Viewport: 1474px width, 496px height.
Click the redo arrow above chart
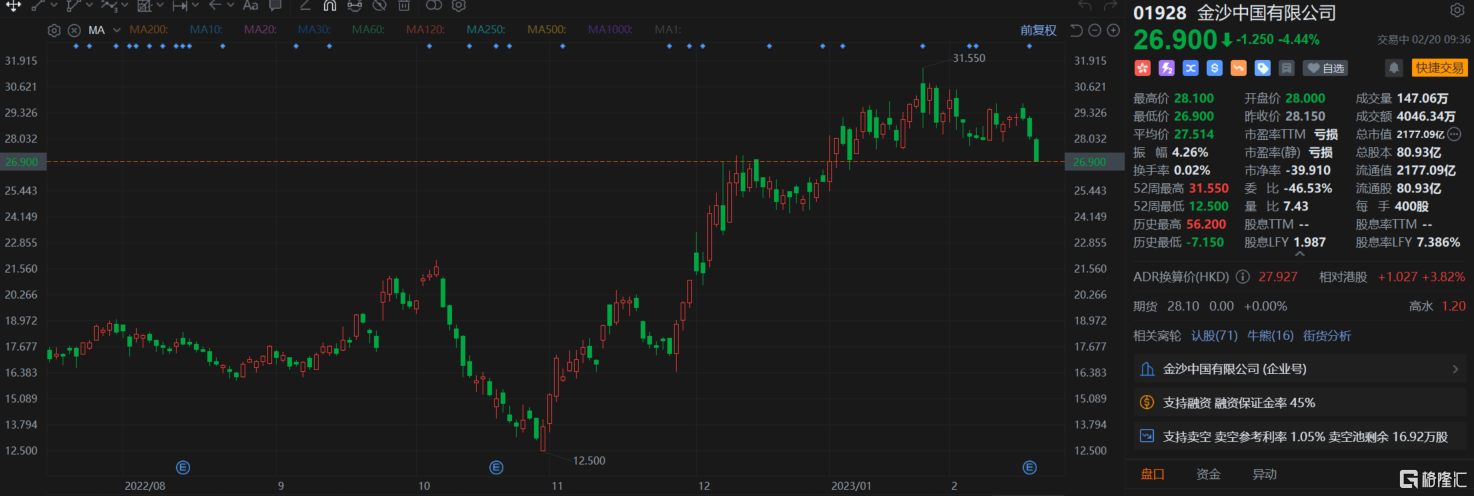click(1111, 6)
